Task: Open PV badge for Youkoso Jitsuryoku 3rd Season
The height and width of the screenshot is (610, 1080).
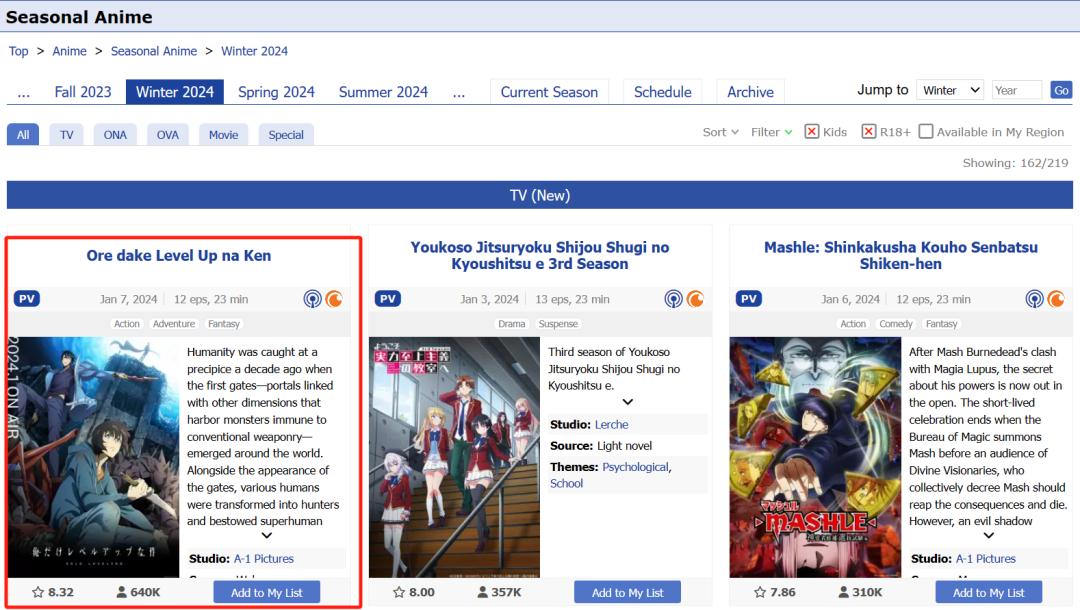Action: 388,299
